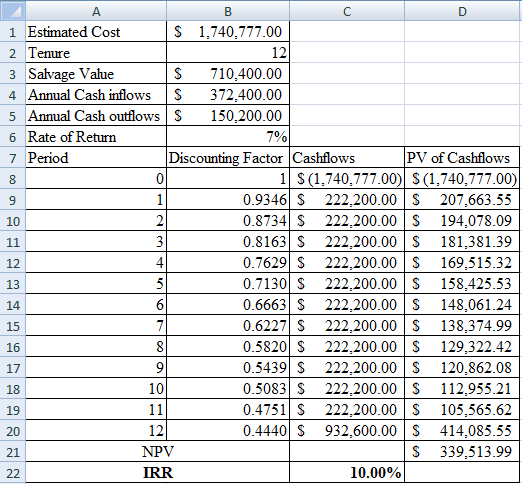Select period 10 cell in column A
Viewport: 522px width, 484px height.
point(96,389)
